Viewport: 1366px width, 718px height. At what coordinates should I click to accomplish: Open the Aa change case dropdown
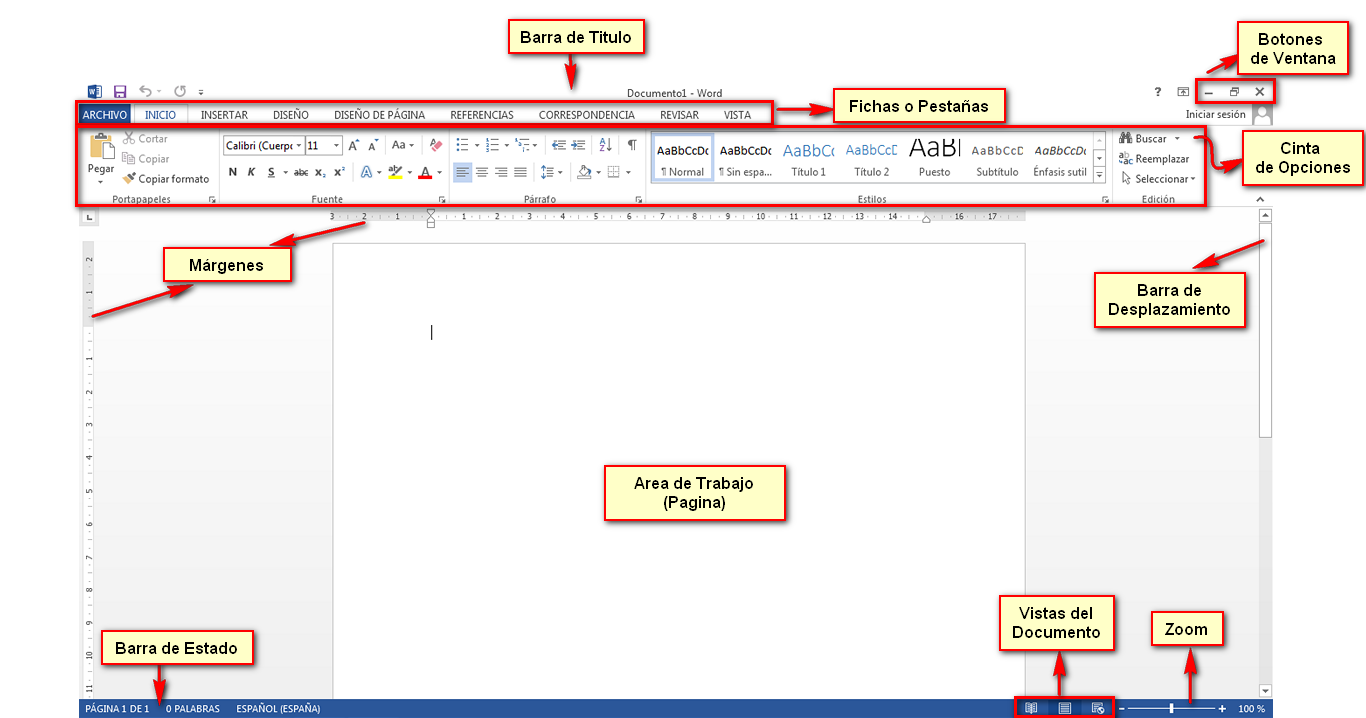click(402, 145)
